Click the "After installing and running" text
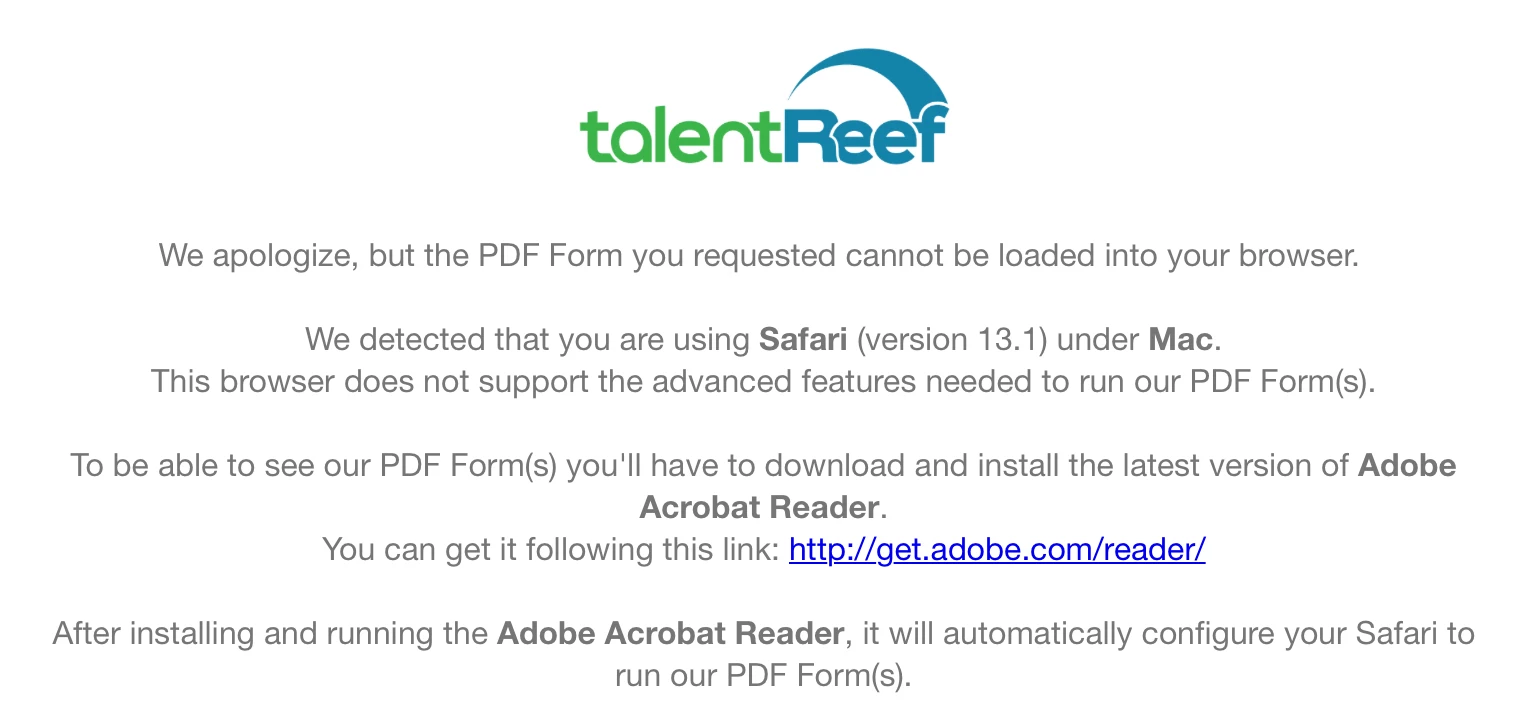The width and height of the screenshot is (1536, 724). 270,633
